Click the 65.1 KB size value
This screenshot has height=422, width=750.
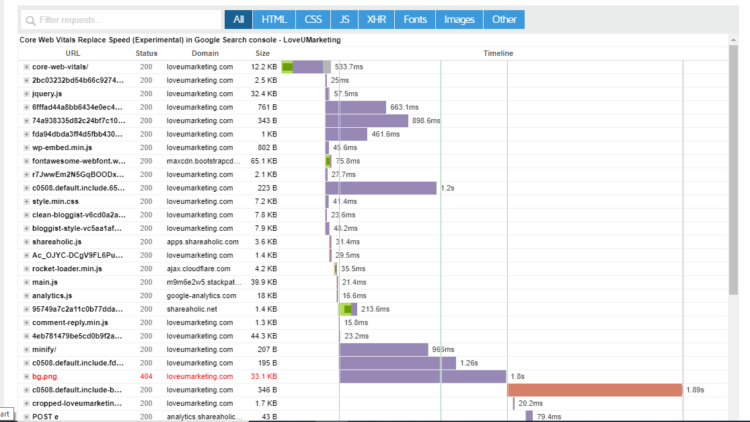264,161
